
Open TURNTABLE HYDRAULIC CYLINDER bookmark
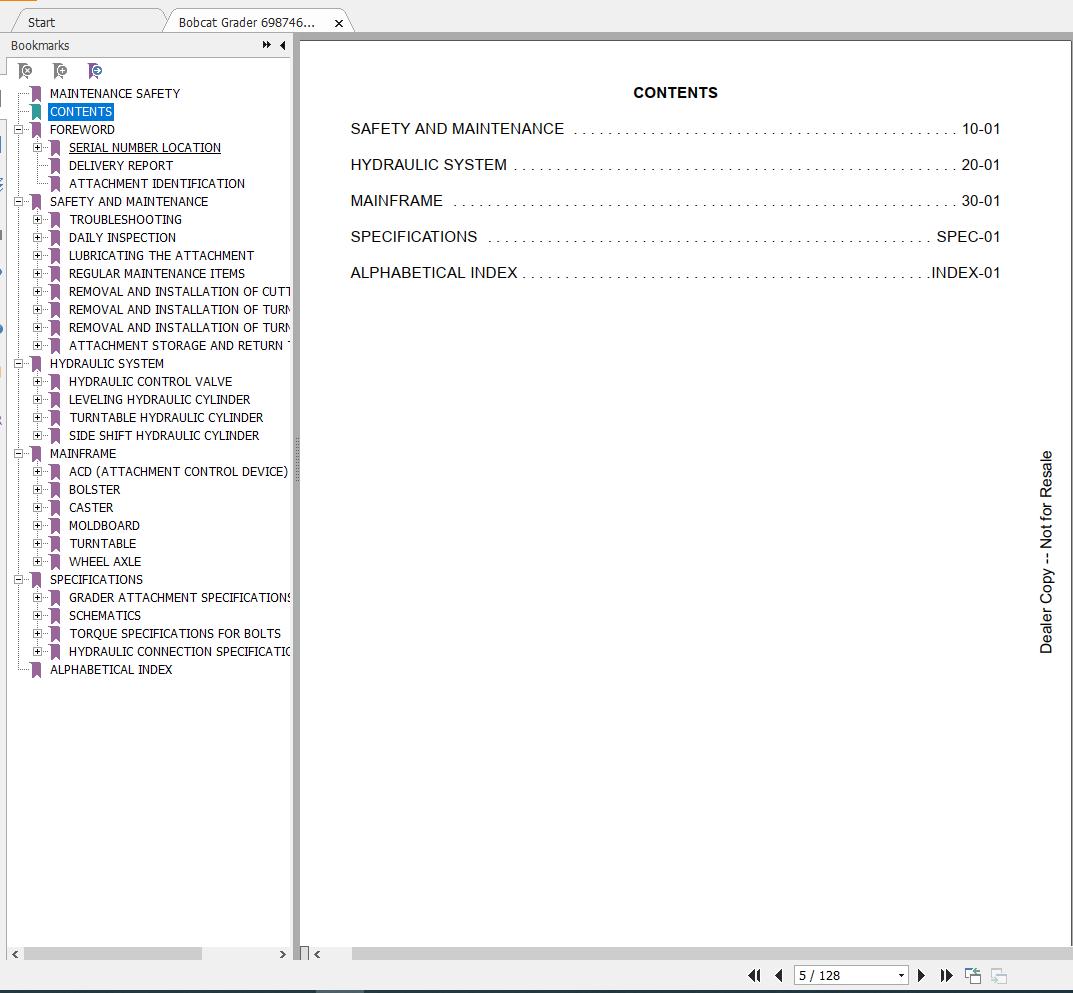click(166, 417)
